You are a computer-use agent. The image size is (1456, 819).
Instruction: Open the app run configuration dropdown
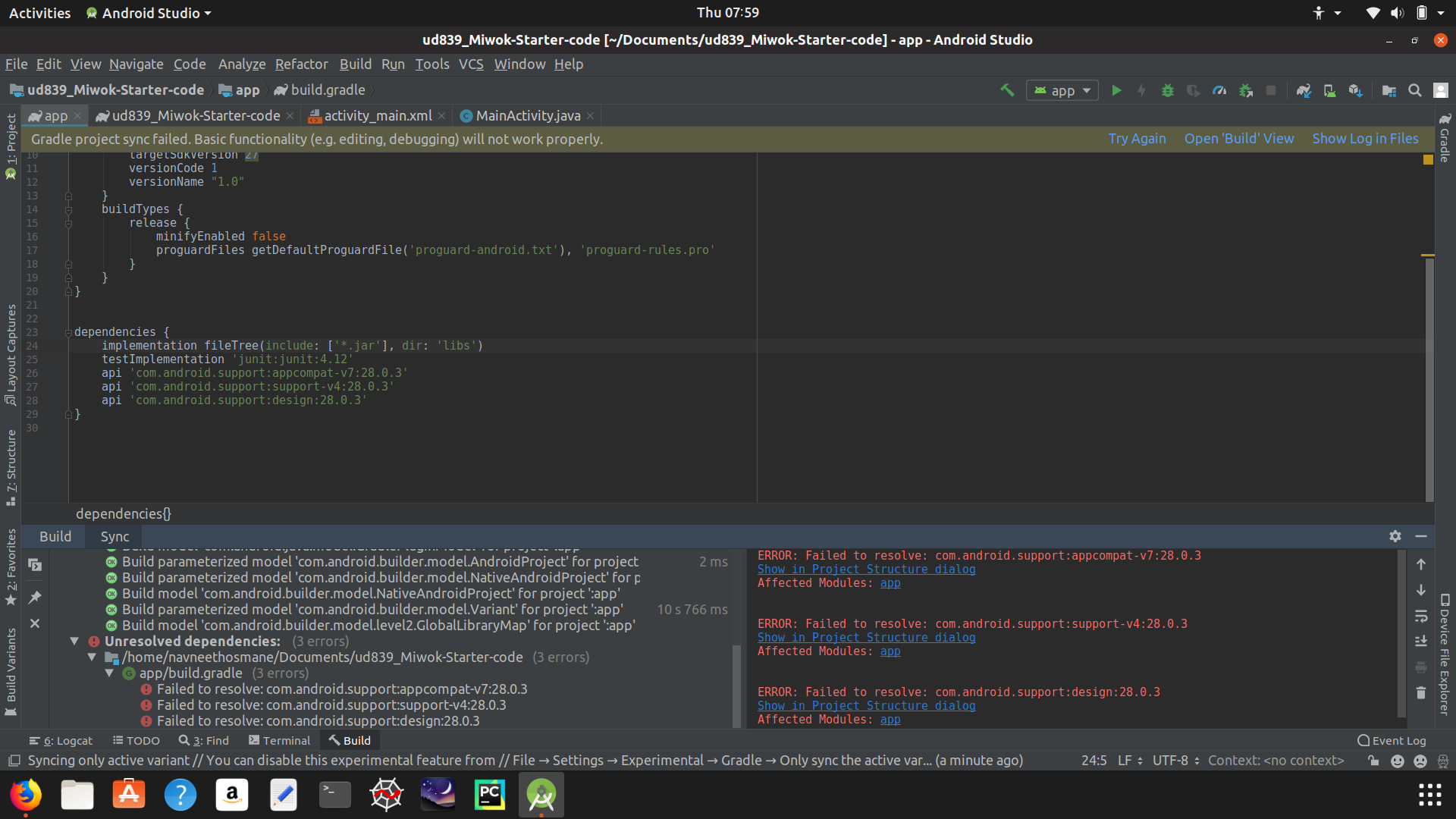click(1062, 90)
